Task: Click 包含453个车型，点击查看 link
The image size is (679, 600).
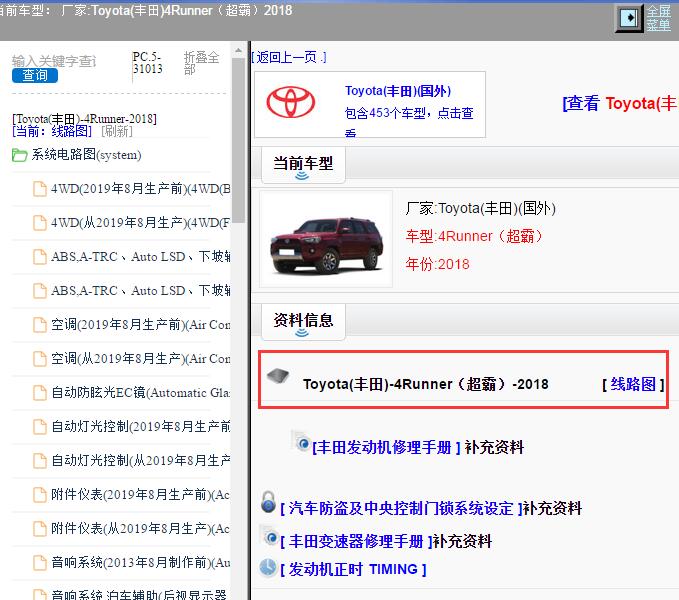Action: tap(409, 122)
